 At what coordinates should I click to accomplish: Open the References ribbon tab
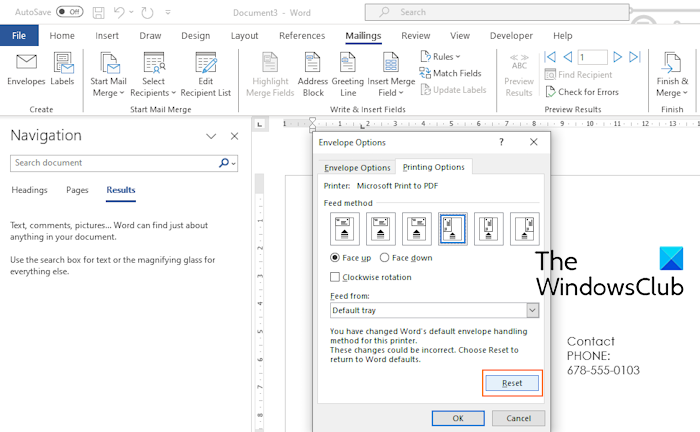click(301, 35)
